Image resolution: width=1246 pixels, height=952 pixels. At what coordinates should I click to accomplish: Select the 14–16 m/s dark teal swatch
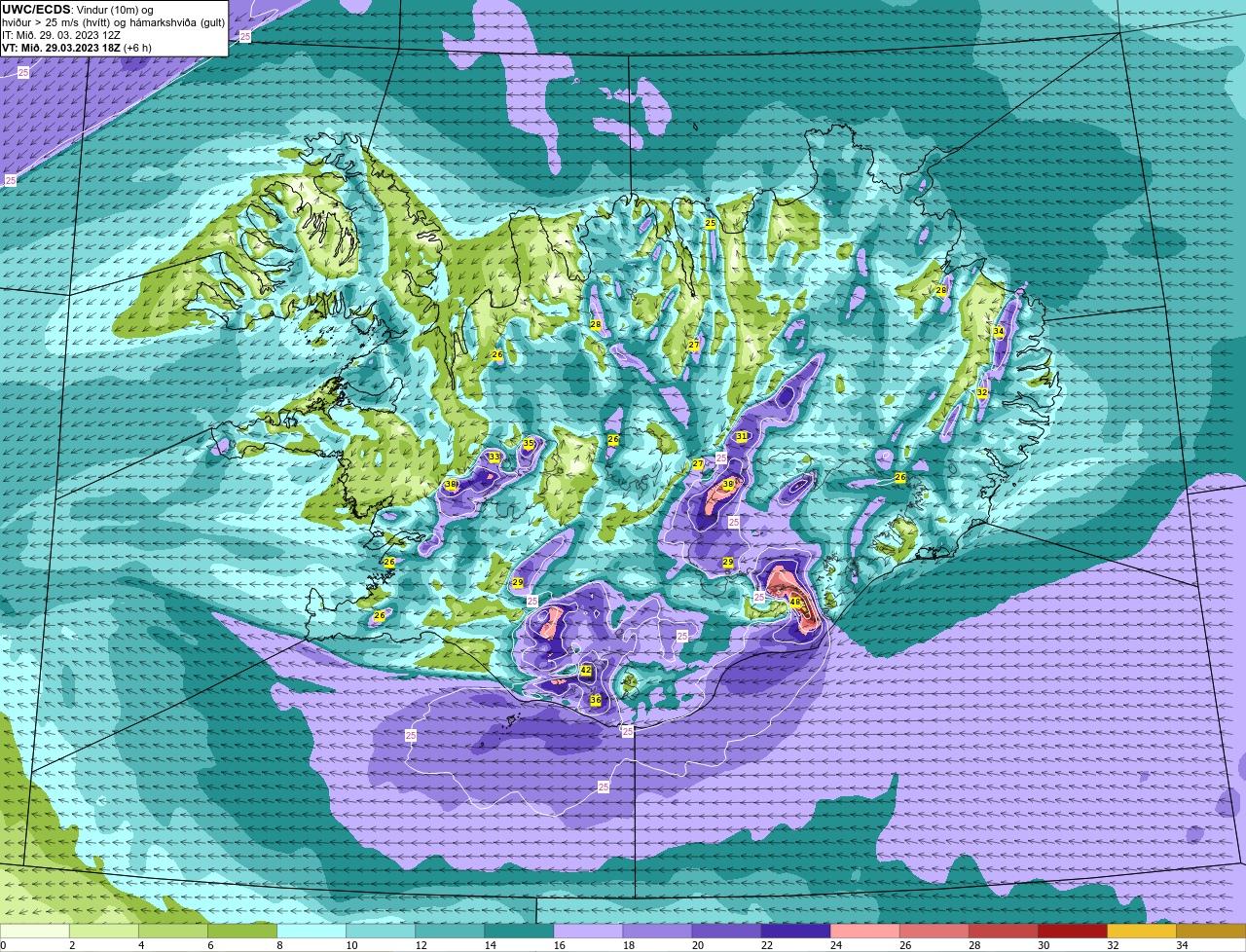[521, 932]
